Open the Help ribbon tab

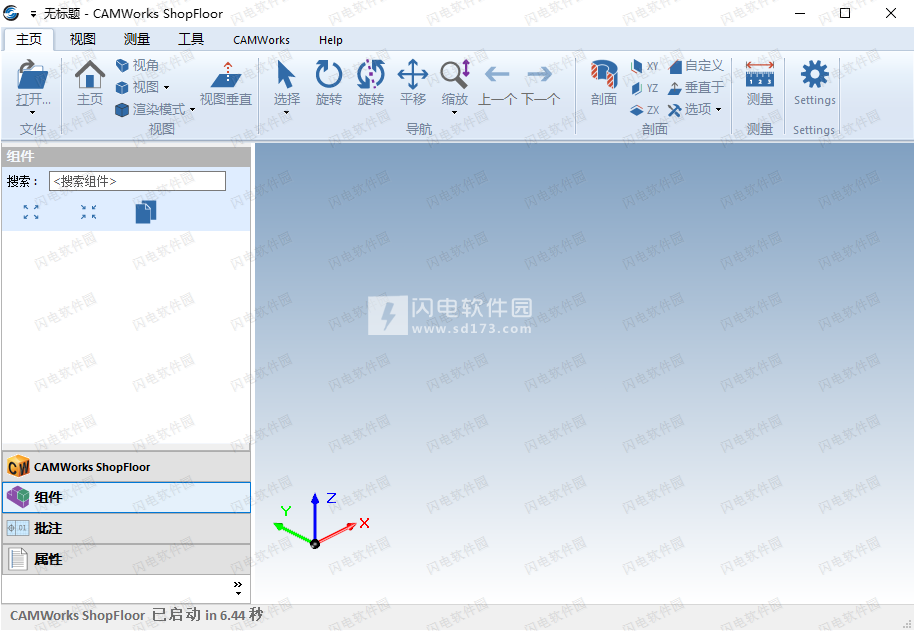click(x=330, y=40)
